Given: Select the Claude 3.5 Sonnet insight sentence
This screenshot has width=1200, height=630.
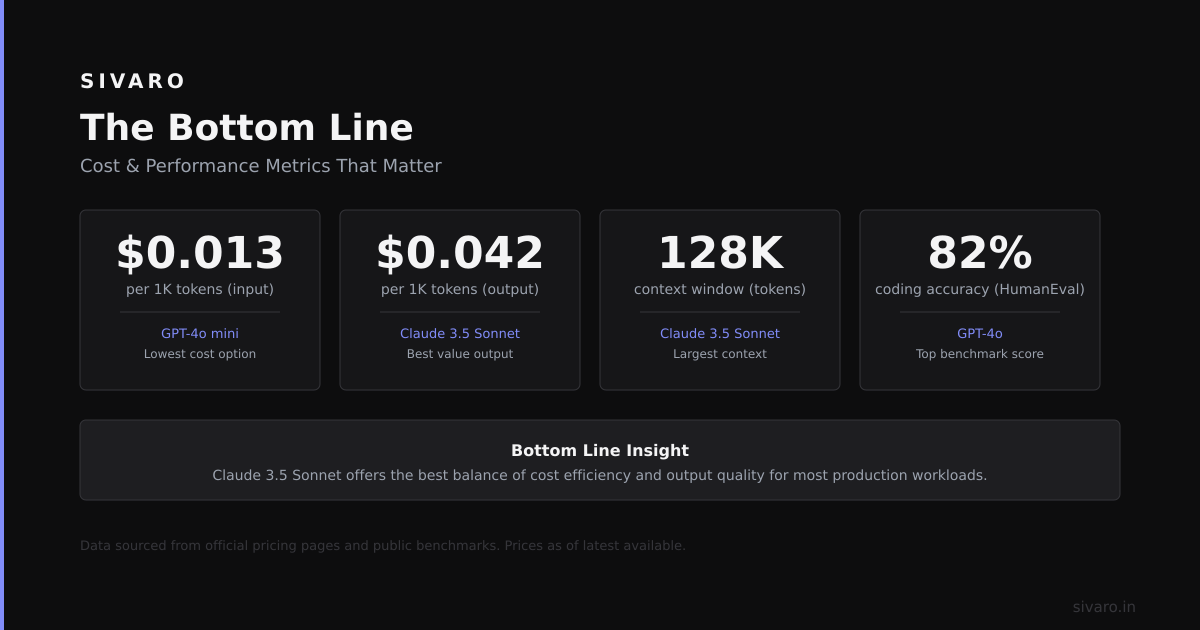Looking at the screenshot, I should point(600,475).
